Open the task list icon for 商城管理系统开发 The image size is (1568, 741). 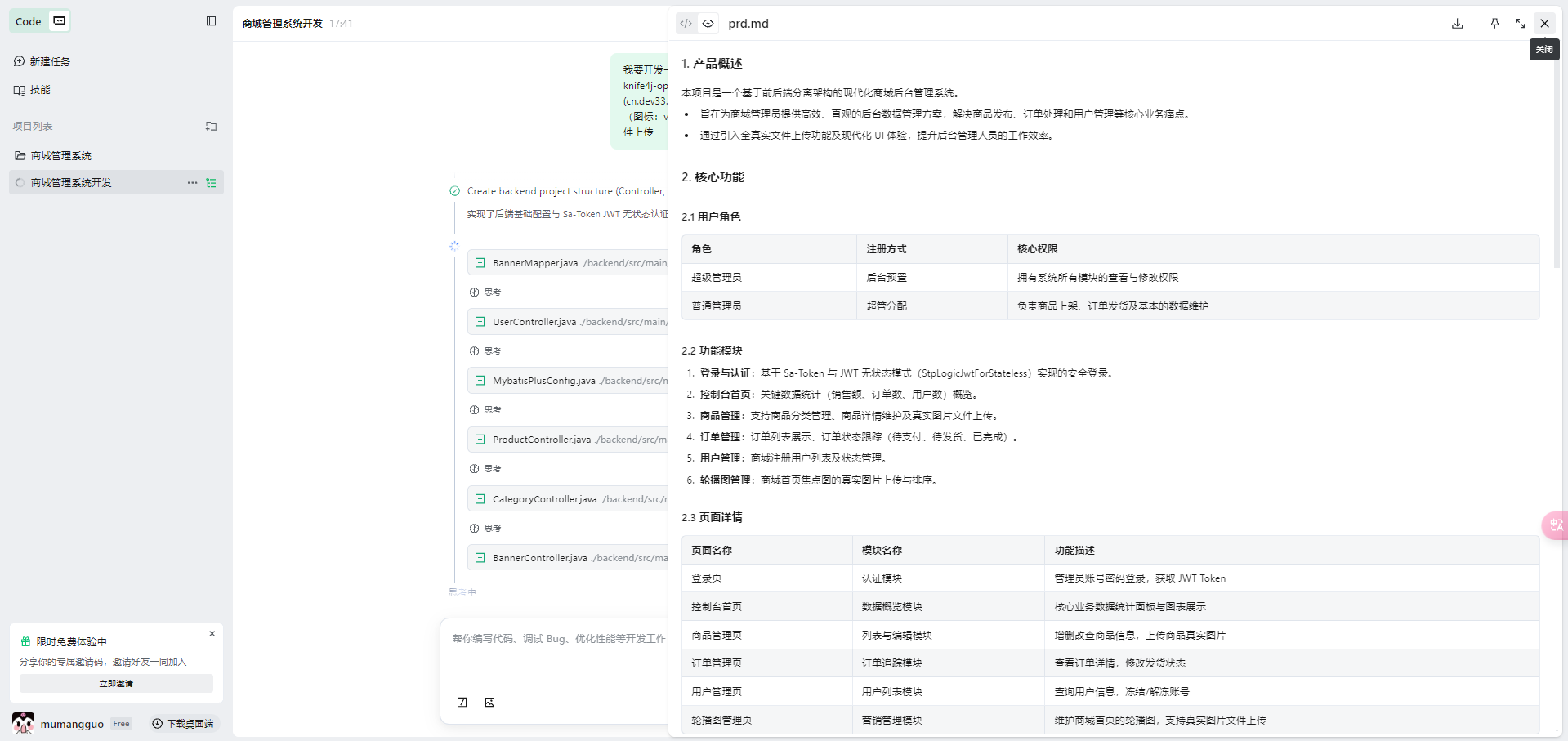tap(212, 183)
